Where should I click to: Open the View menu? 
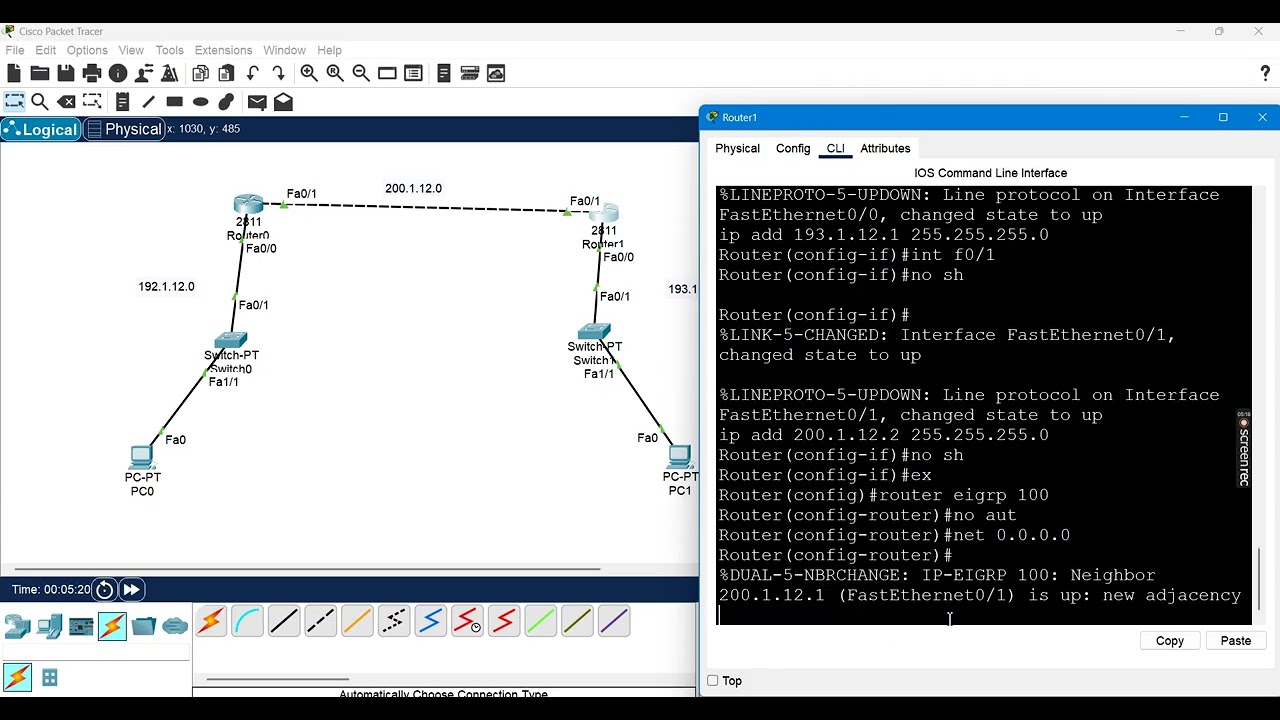[x=131, y=50]
